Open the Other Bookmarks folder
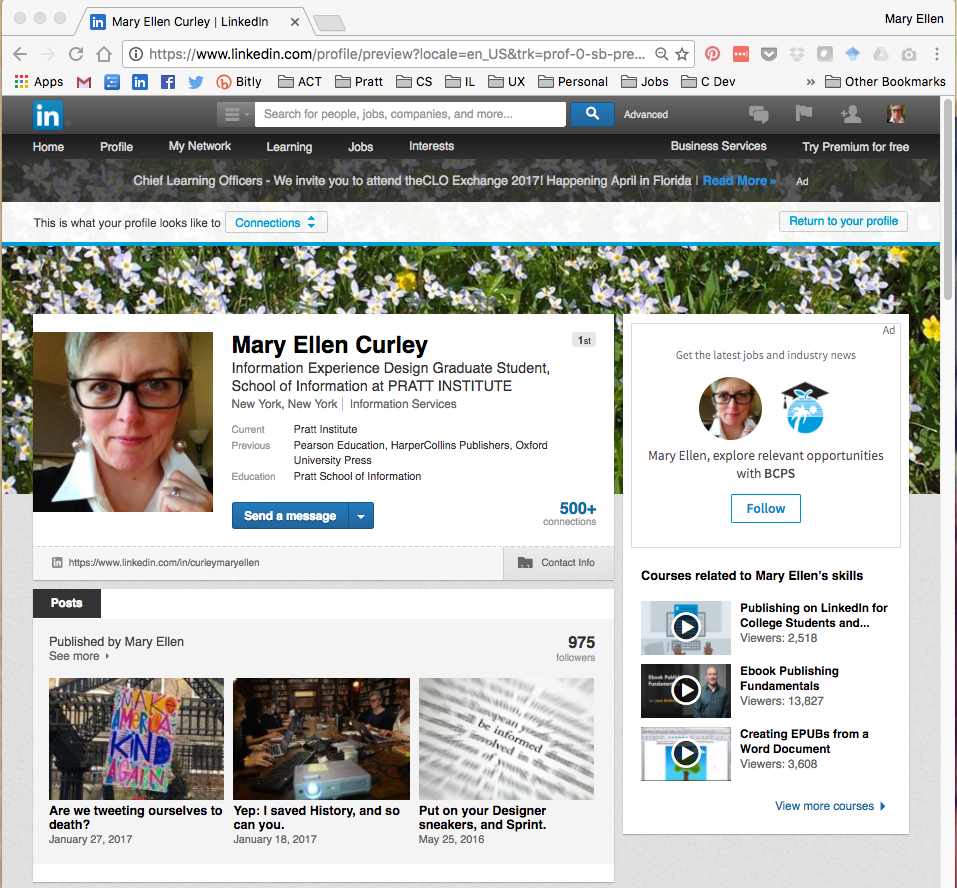957x888 pixels. [x=885, y=82]
